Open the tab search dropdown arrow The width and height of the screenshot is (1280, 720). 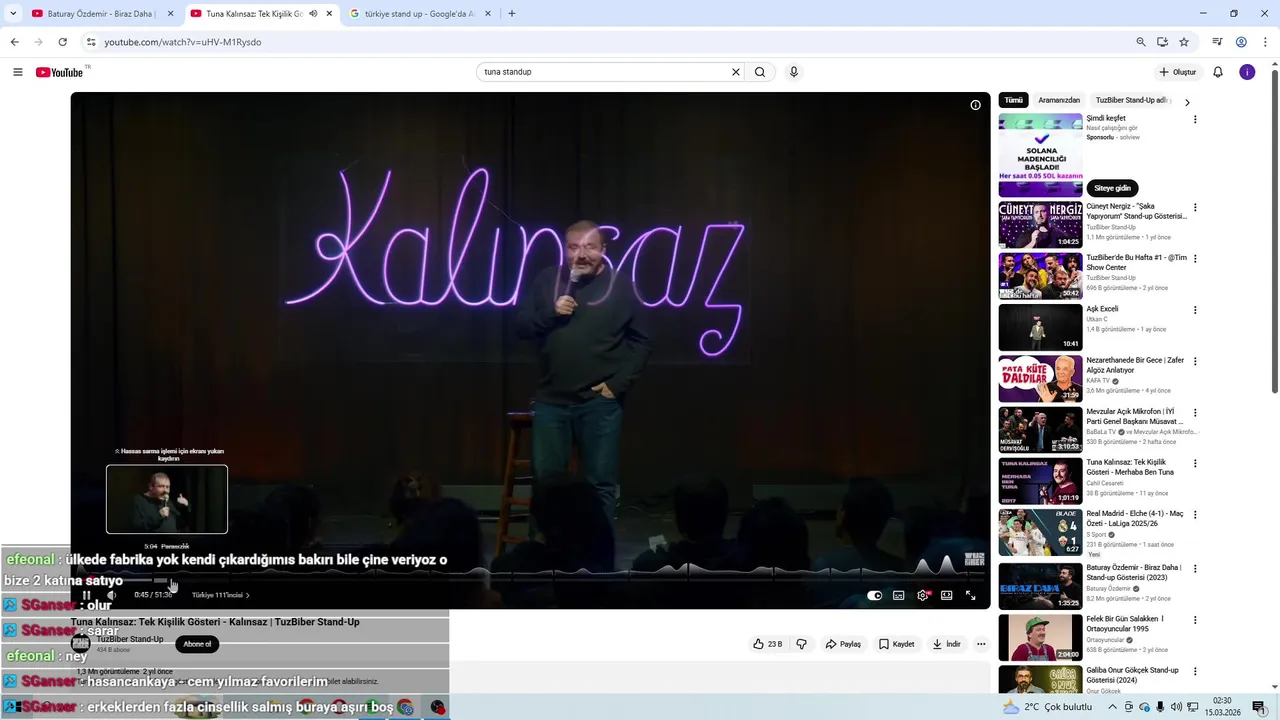(13, 14)
